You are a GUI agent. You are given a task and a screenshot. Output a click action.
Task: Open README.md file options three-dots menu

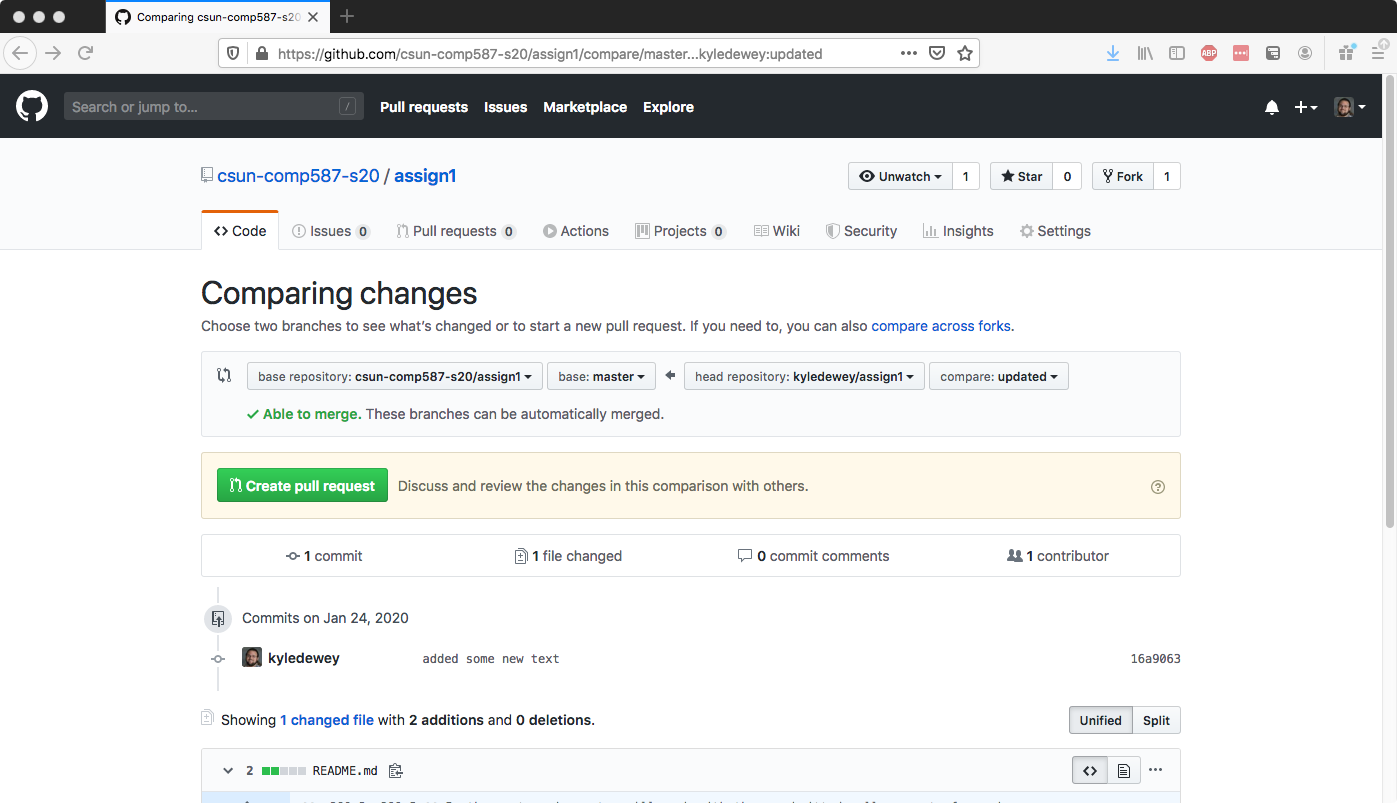pos(1156,770)
